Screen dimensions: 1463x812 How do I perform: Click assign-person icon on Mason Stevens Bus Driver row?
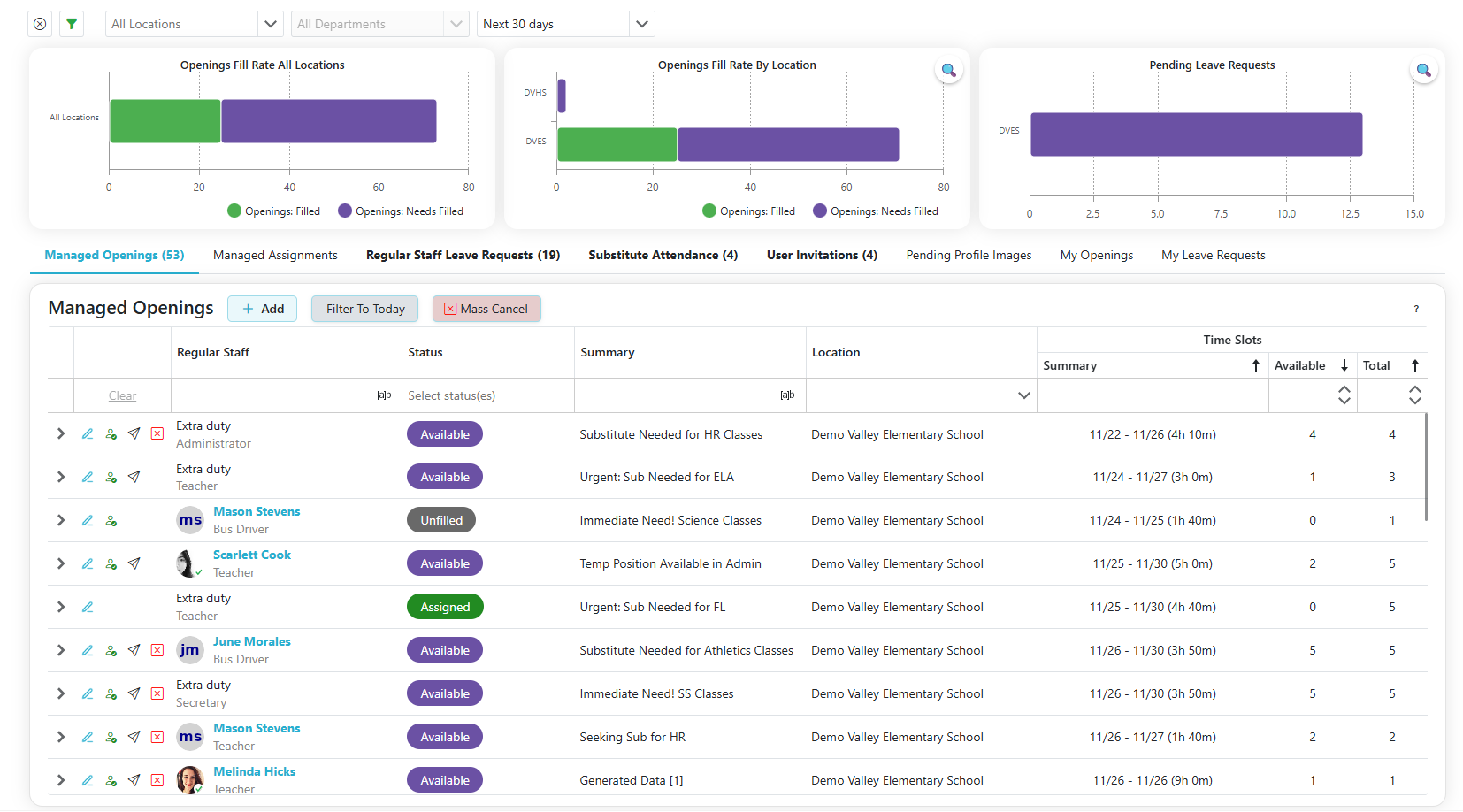[x=111, y=521]
